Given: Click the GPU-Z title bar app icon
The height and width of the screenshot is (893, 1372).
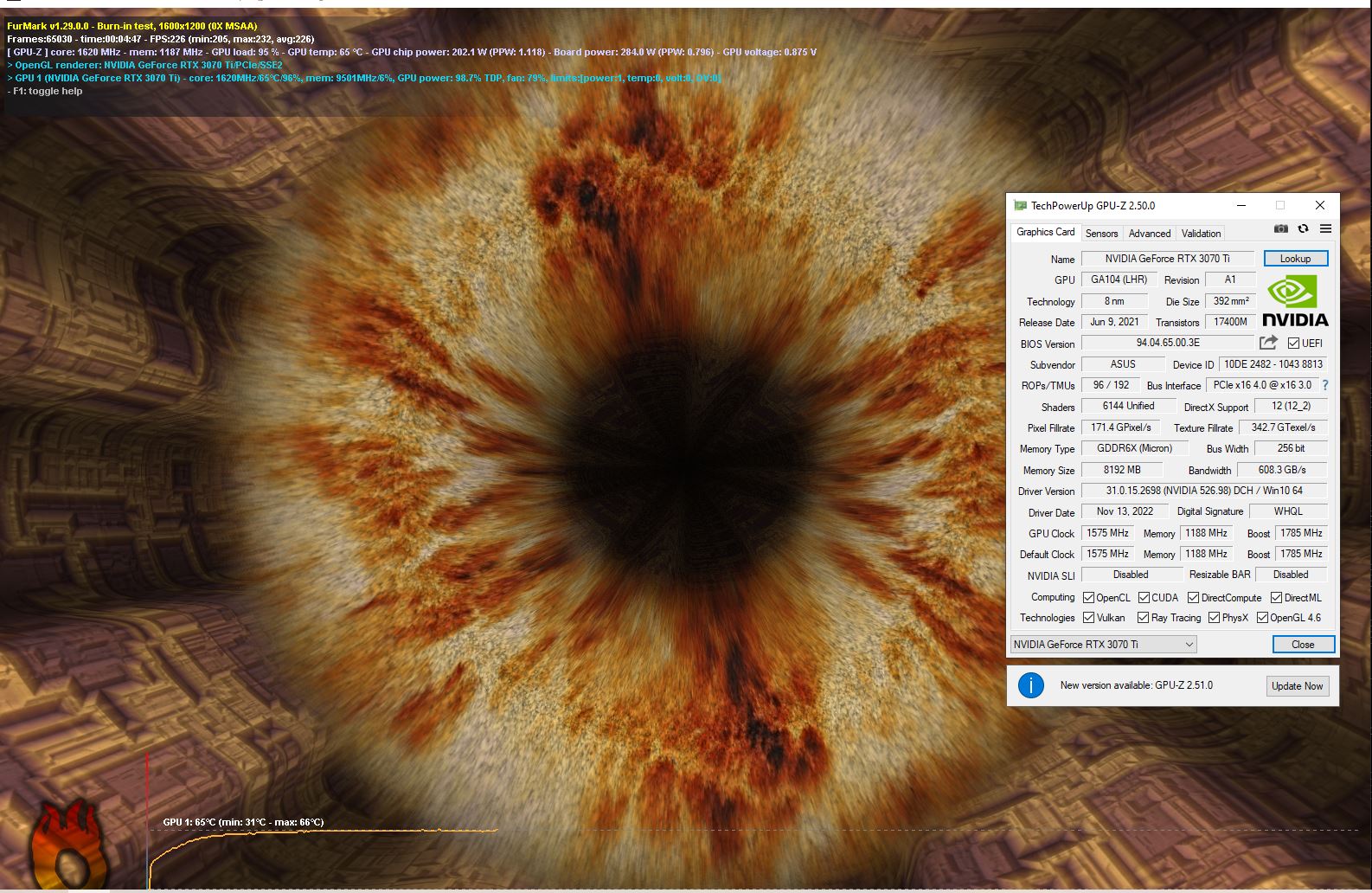Looking at the screenshot, I should [x=1020, y=206].
